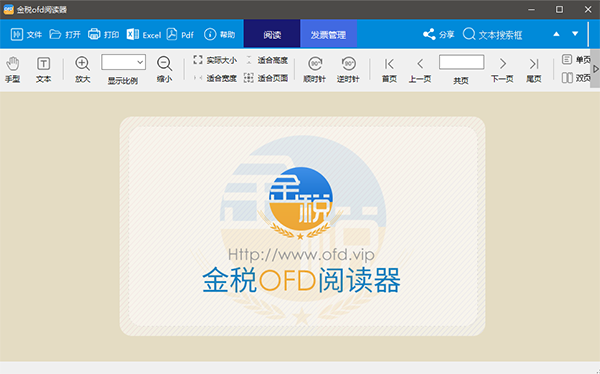Open the 显示比例 zoom ratio dropdown

124,62
